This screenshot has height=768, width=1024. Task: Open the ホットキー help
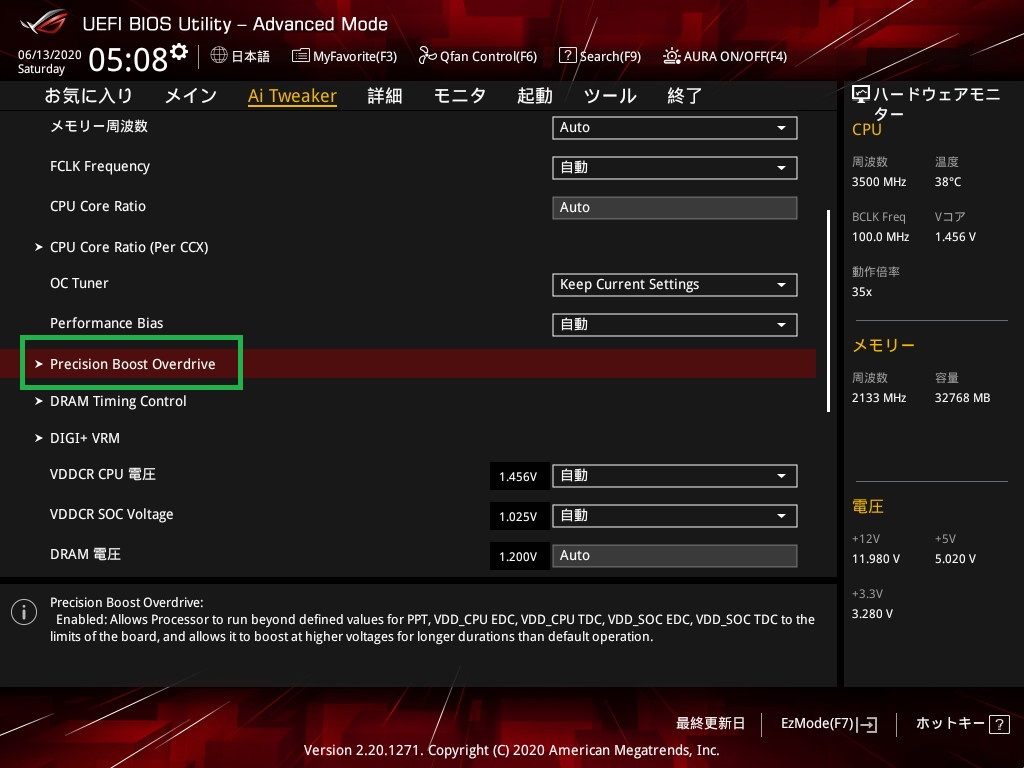pos(963,724)
